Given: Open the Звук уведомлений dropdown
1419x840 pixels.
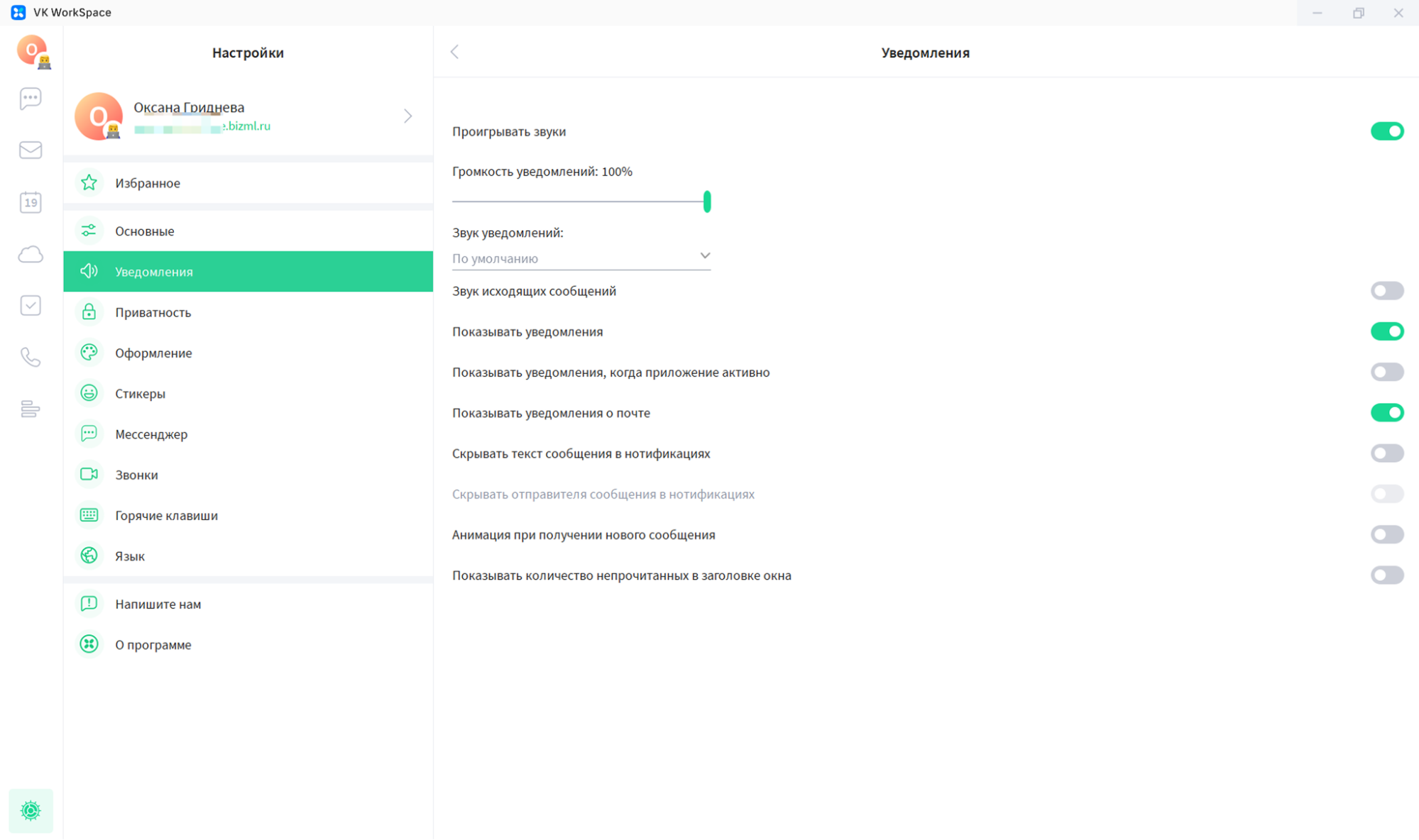Looking at the screenshot, I should point(581,258).
